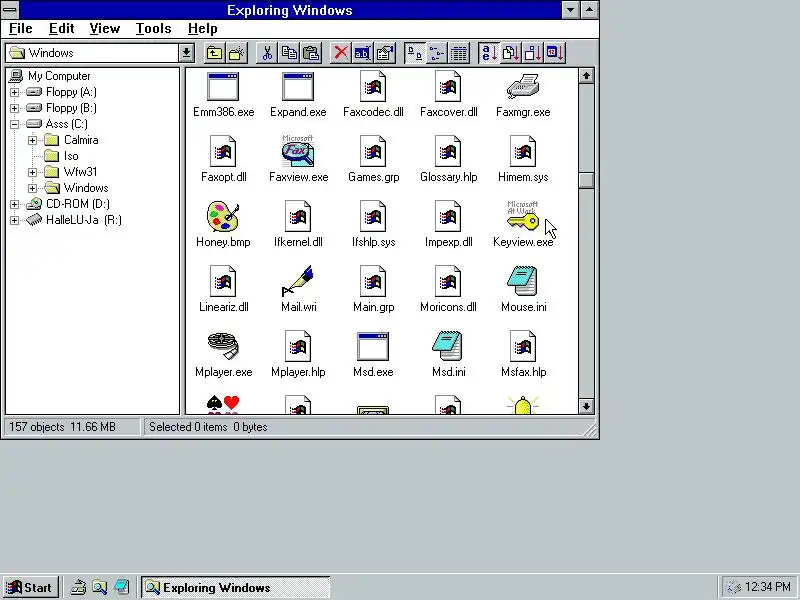Click the Windows folder path field
The width and height of the screenshot is (800, 600).
pyautogui.click(x=92, y=53)
